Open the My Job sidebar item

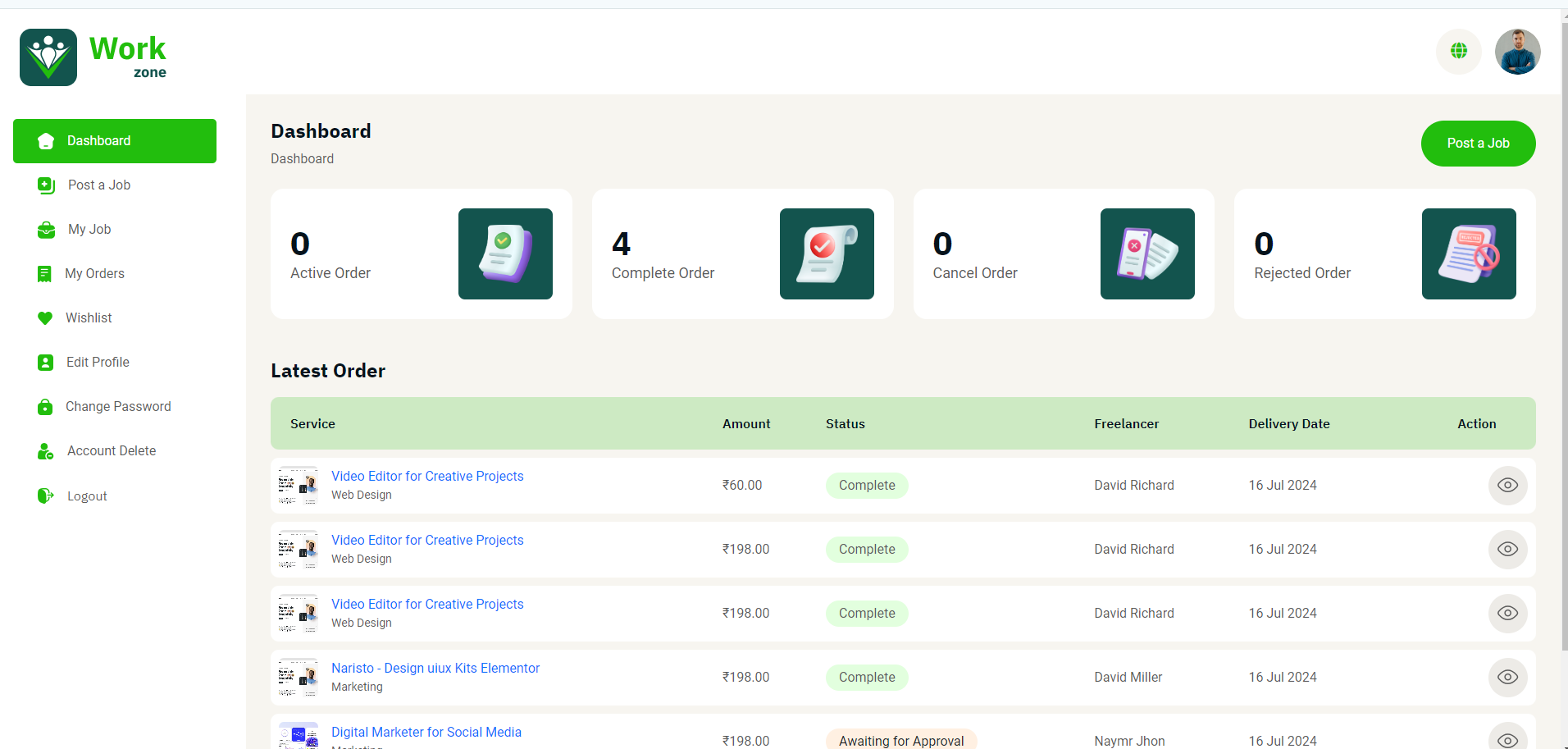pyautogui.click(x=89, y=230)
